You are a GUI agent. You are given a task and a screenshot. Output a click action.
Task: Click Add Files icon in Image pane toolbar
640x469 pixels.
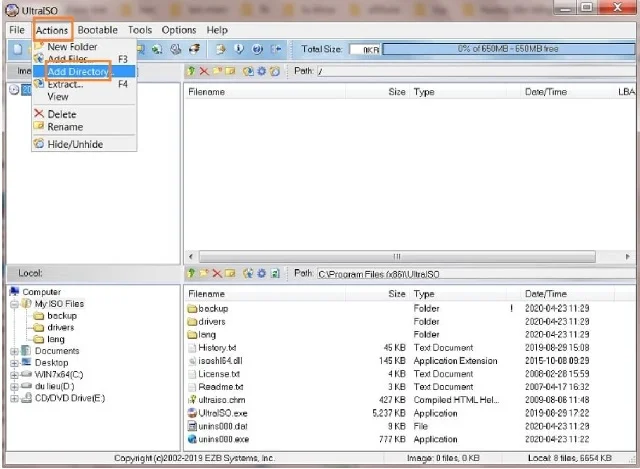click(248, 71)
